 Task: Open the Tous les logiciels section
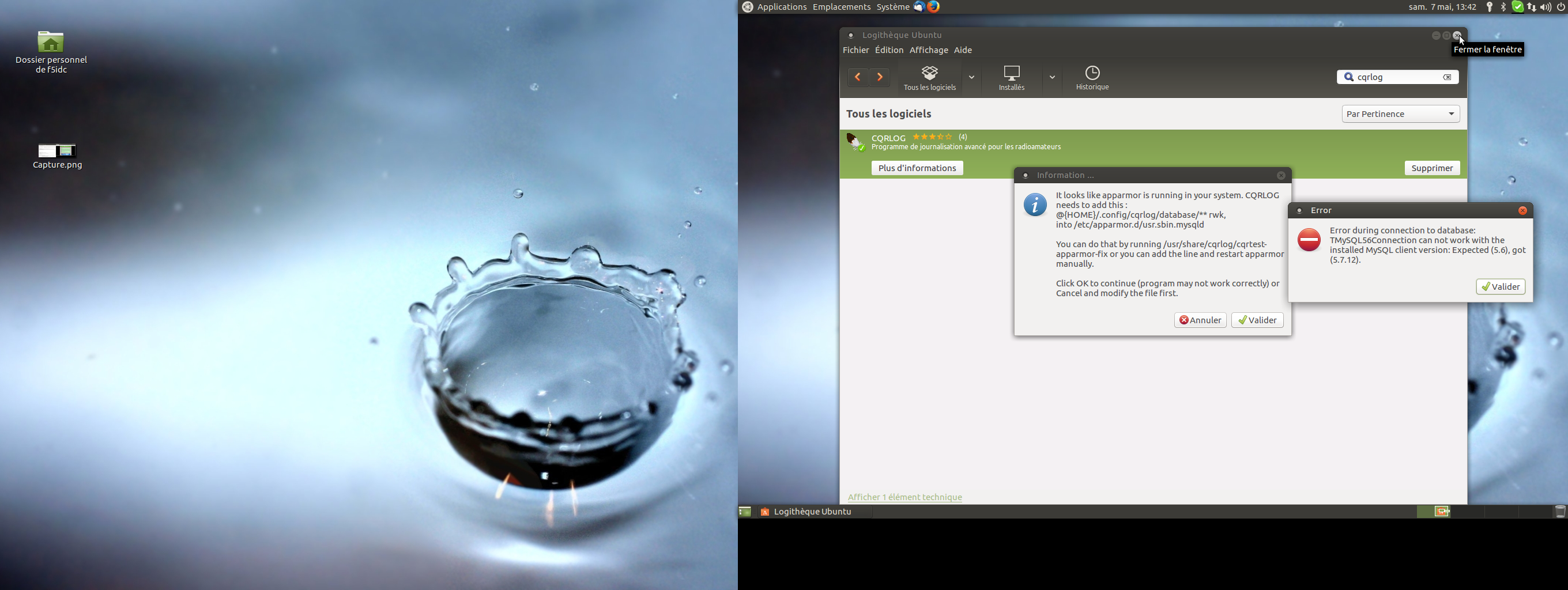[929, 78]
